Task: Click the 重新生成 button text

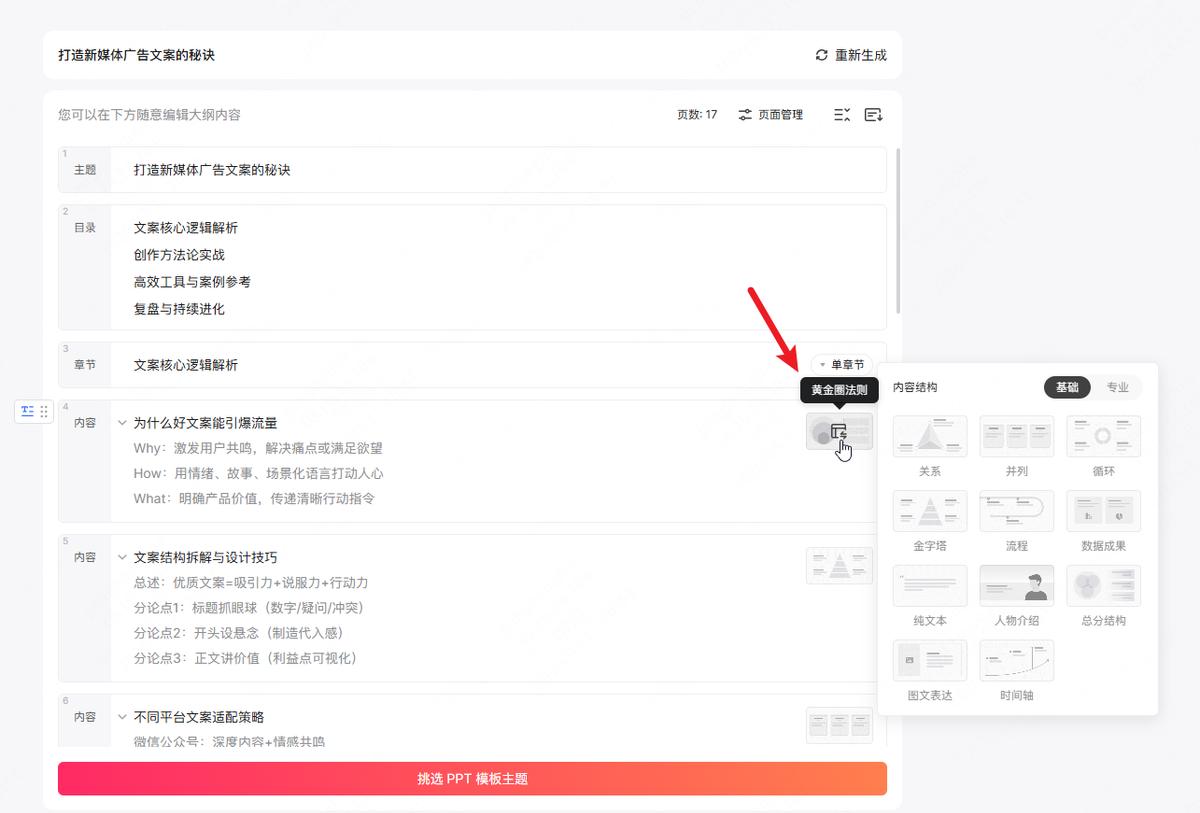Action: click(861, 55)
